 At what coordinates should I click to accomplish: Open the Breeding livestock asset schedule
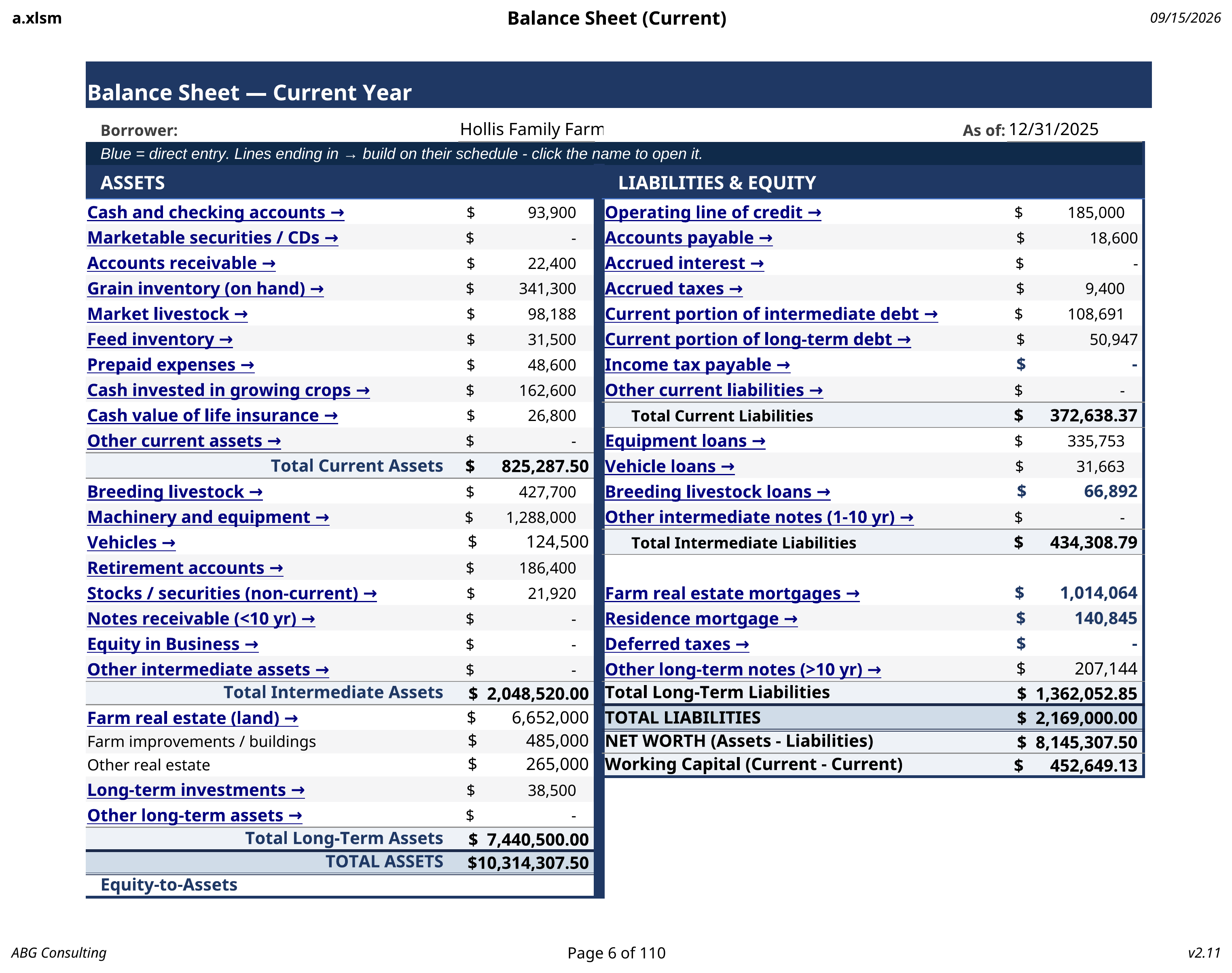click(175, 492)
